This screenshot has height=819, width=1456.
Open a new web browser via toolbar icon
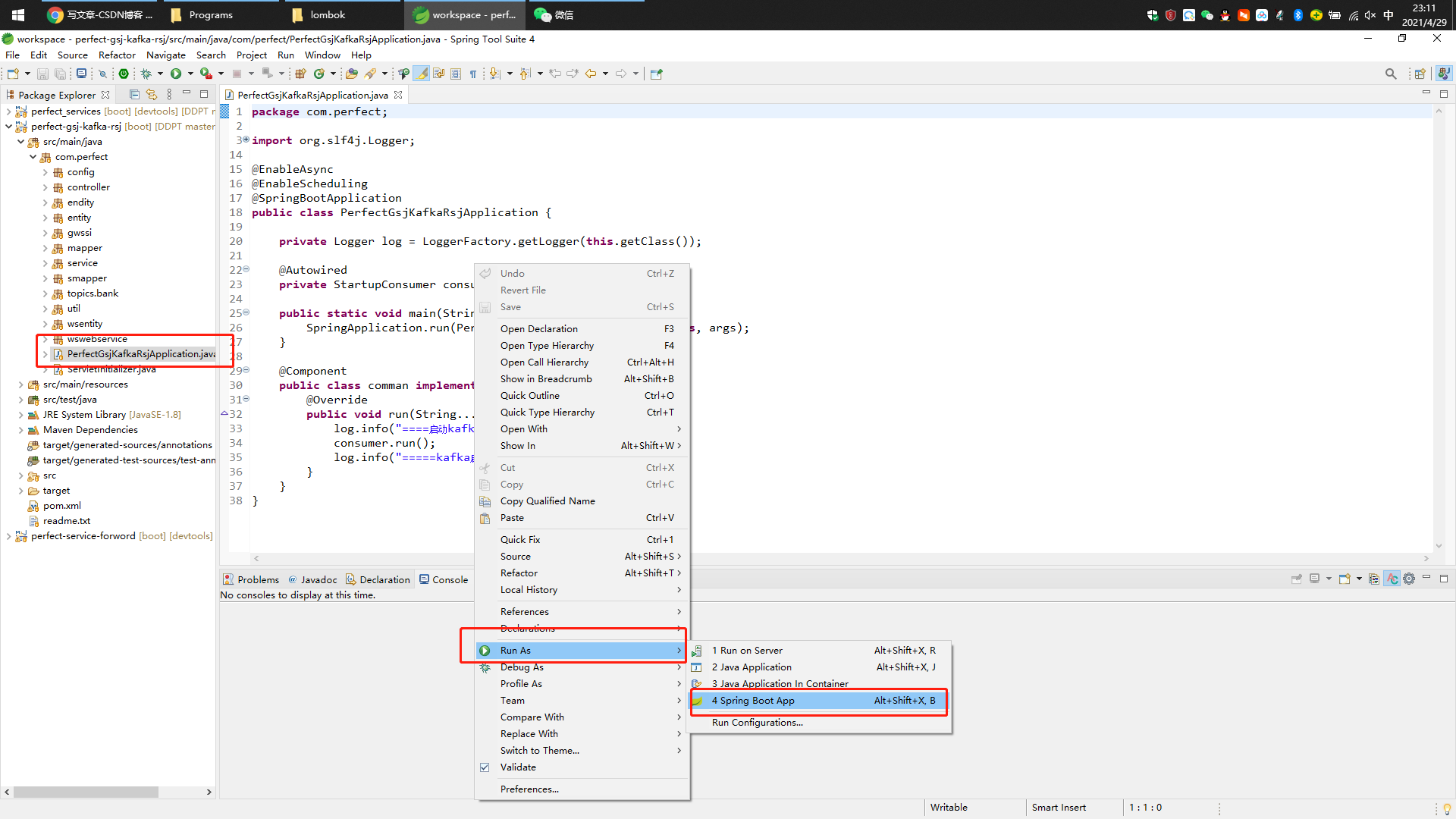[x=81, y=73]
